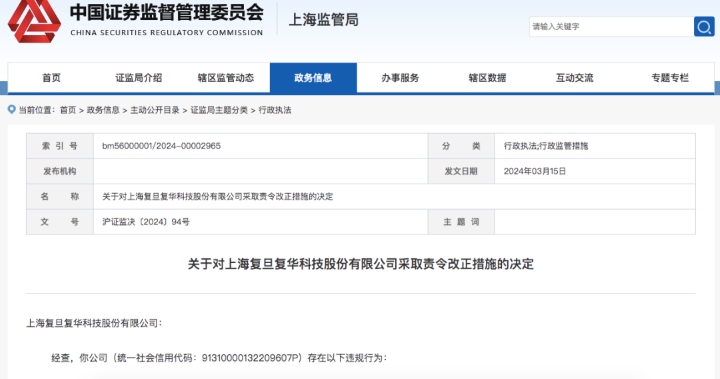Click the 索引号 label cell
The width and height of the screenshot is (720, 379).
(60, 146)
